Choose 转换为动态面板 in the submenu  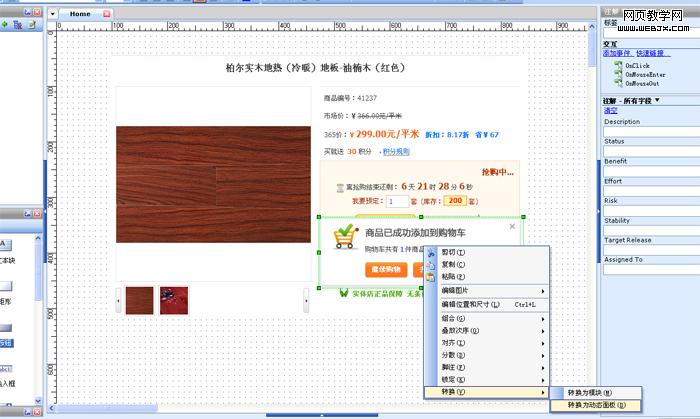[596, 405]
